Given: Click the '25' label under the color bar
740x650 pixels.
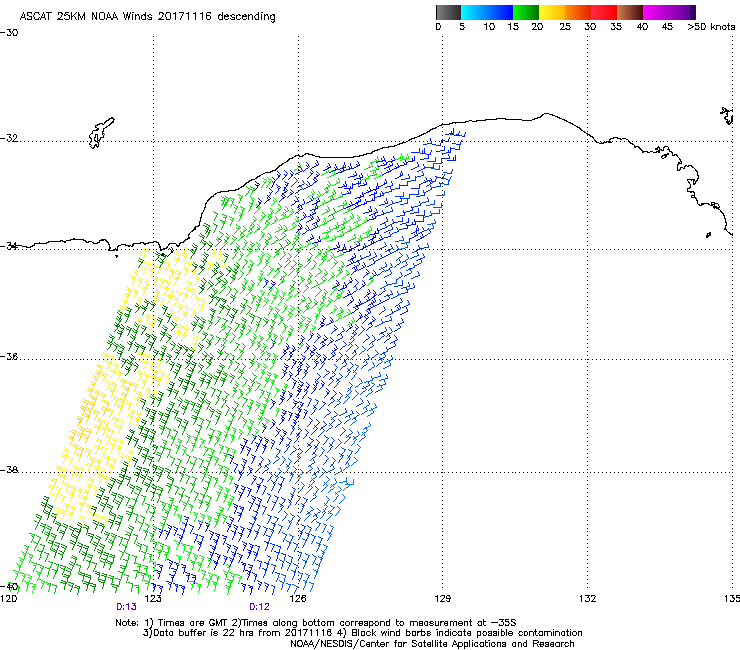Looking at the screenshot, I should (x=565, y=27).
